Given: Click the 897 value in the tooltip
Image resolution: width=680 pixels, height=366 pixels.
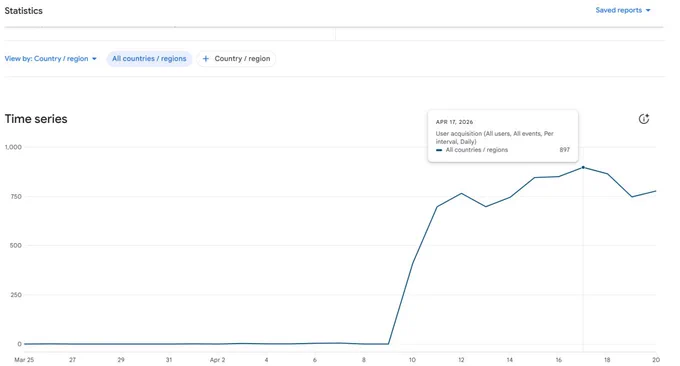Looking at the screenshot, I should coord(564,150).
